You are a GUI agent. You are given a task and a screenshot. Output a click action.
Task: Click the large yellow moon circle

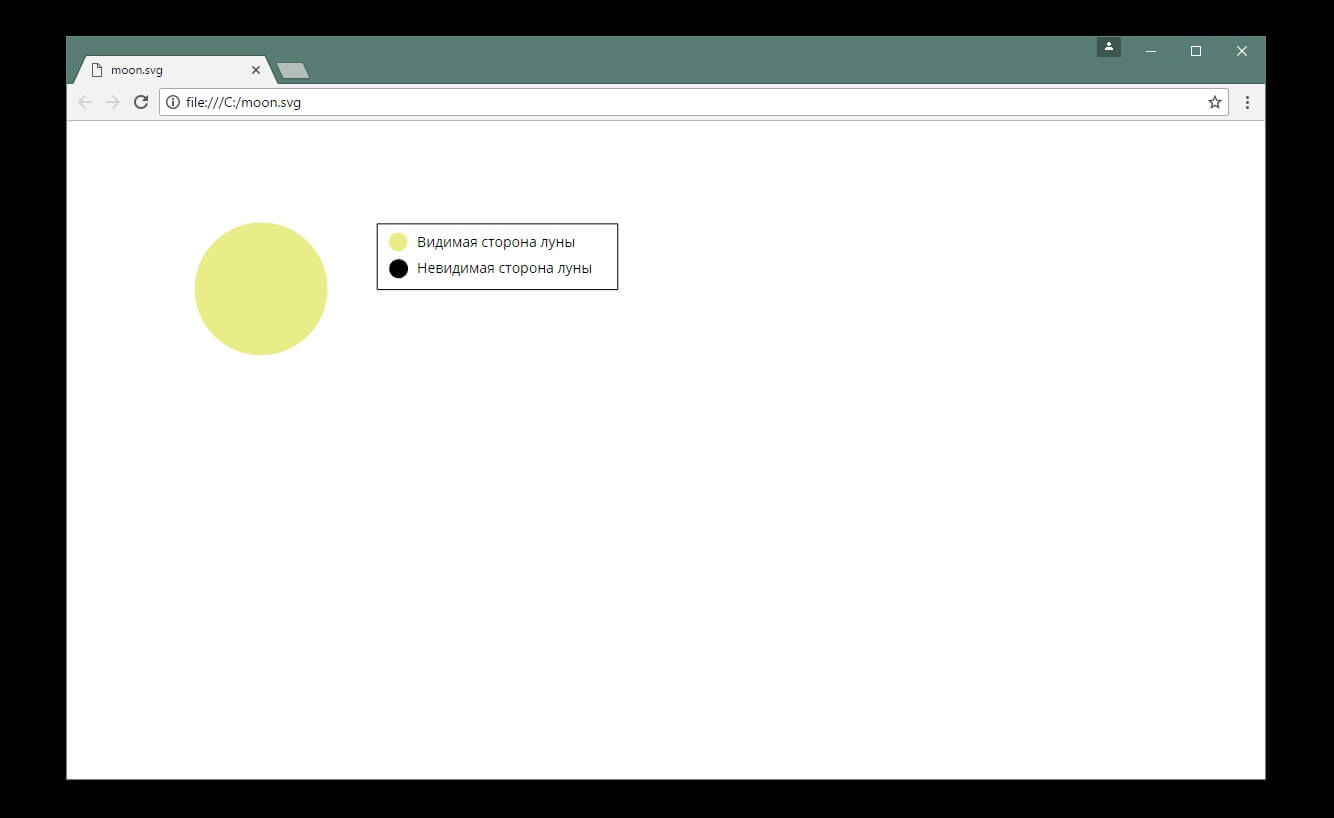261,289
